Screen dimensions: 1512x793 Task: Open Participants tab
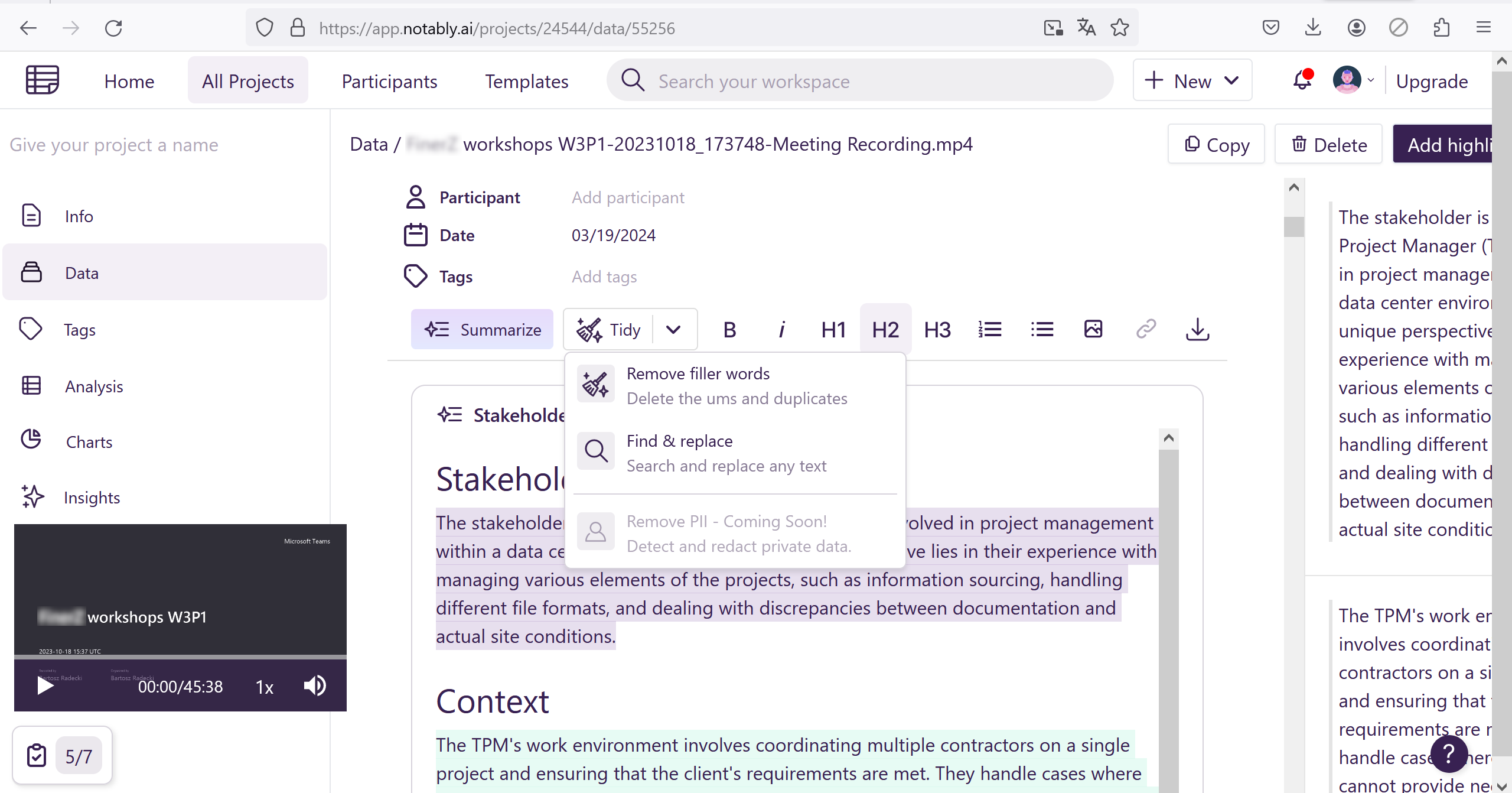click(x=390, y=81)
